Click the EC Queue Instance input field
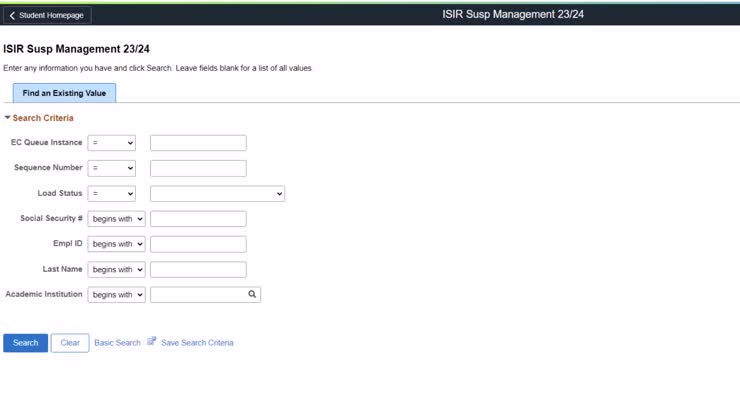The image size is (740, 416). click(x=198, y=143)
